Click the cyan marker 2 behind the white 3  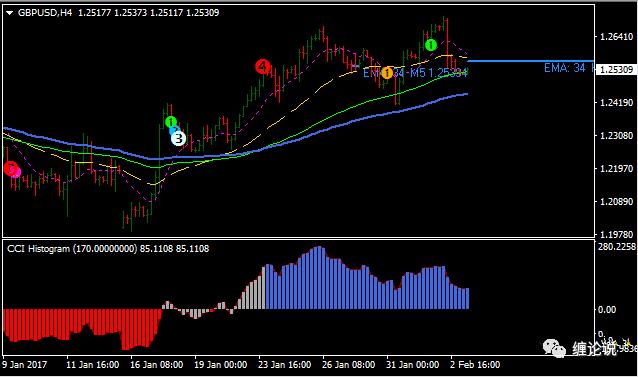(x=174, y=130)
